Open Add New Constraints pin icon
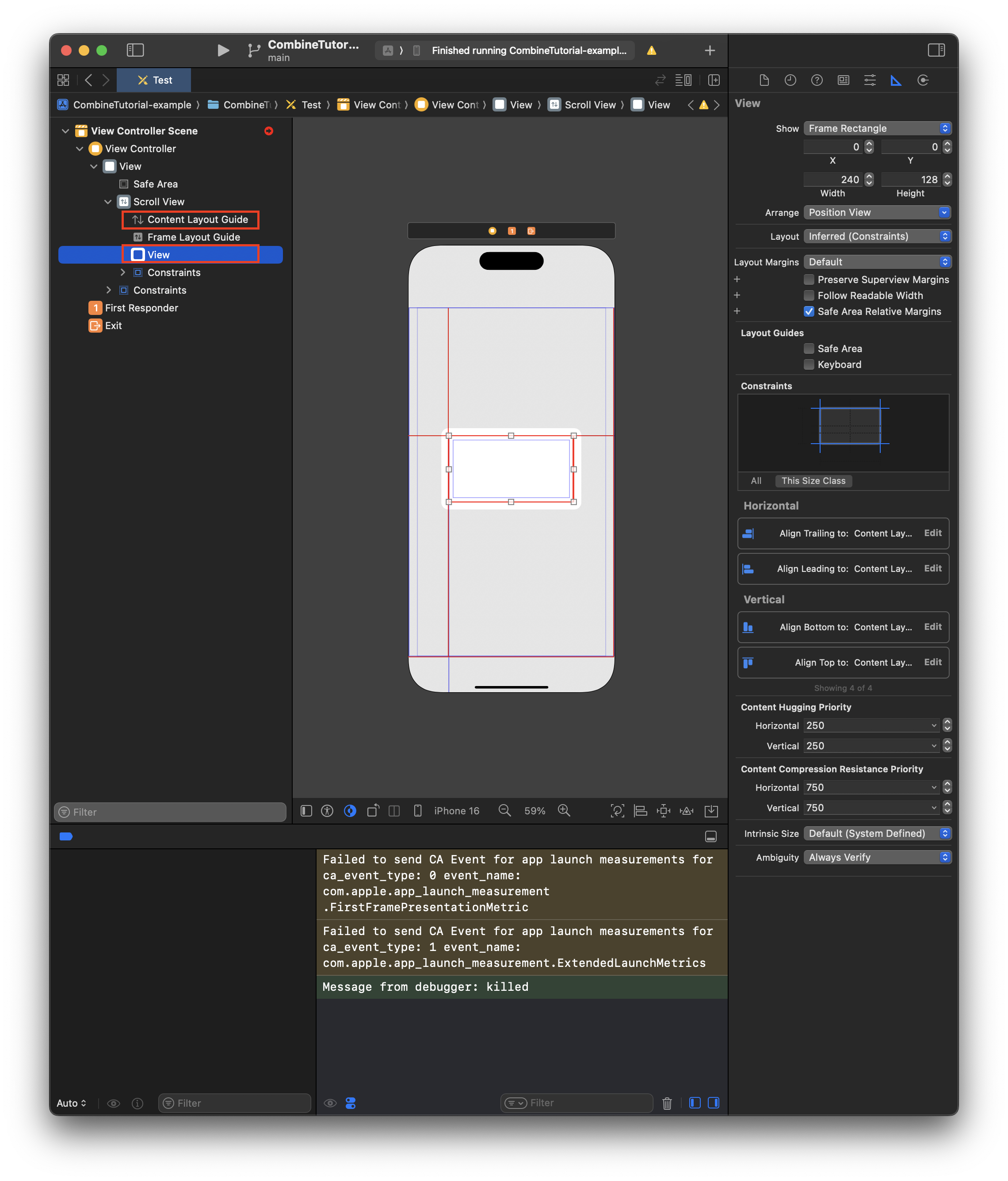The height and width of the screenshot is (1181, 1008). pos(663,810)
